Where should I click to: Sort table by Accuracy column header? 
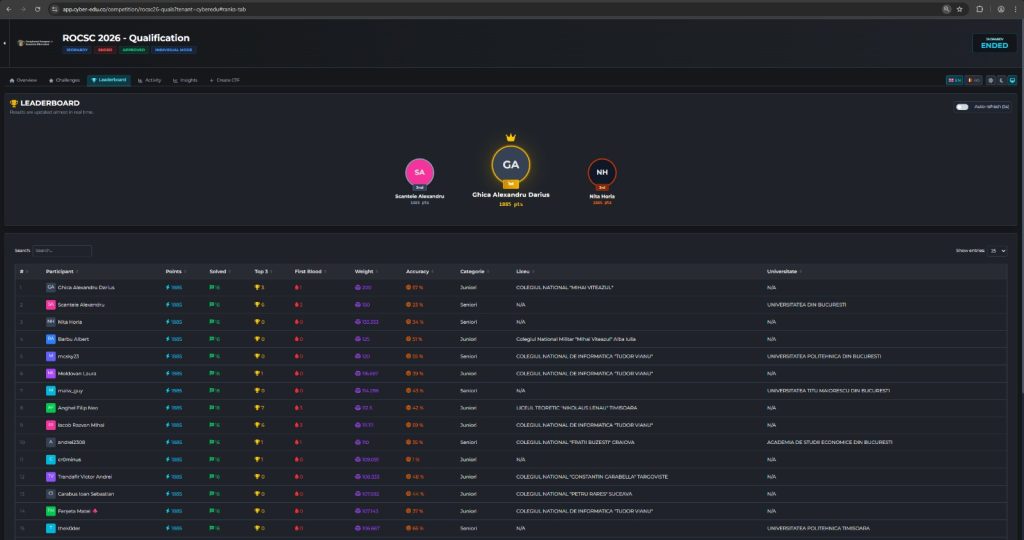pos(418,271)
